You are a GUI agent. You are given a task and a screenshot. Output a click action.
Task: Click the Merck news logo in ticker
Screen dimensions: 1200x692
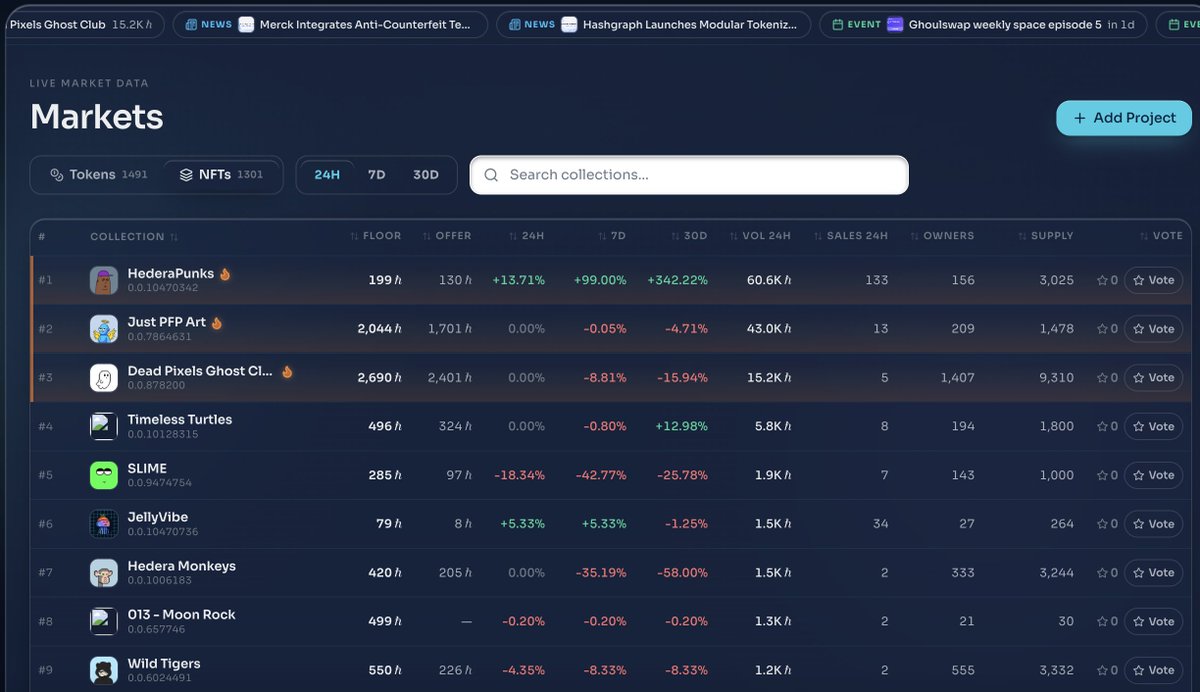(246, 24)
